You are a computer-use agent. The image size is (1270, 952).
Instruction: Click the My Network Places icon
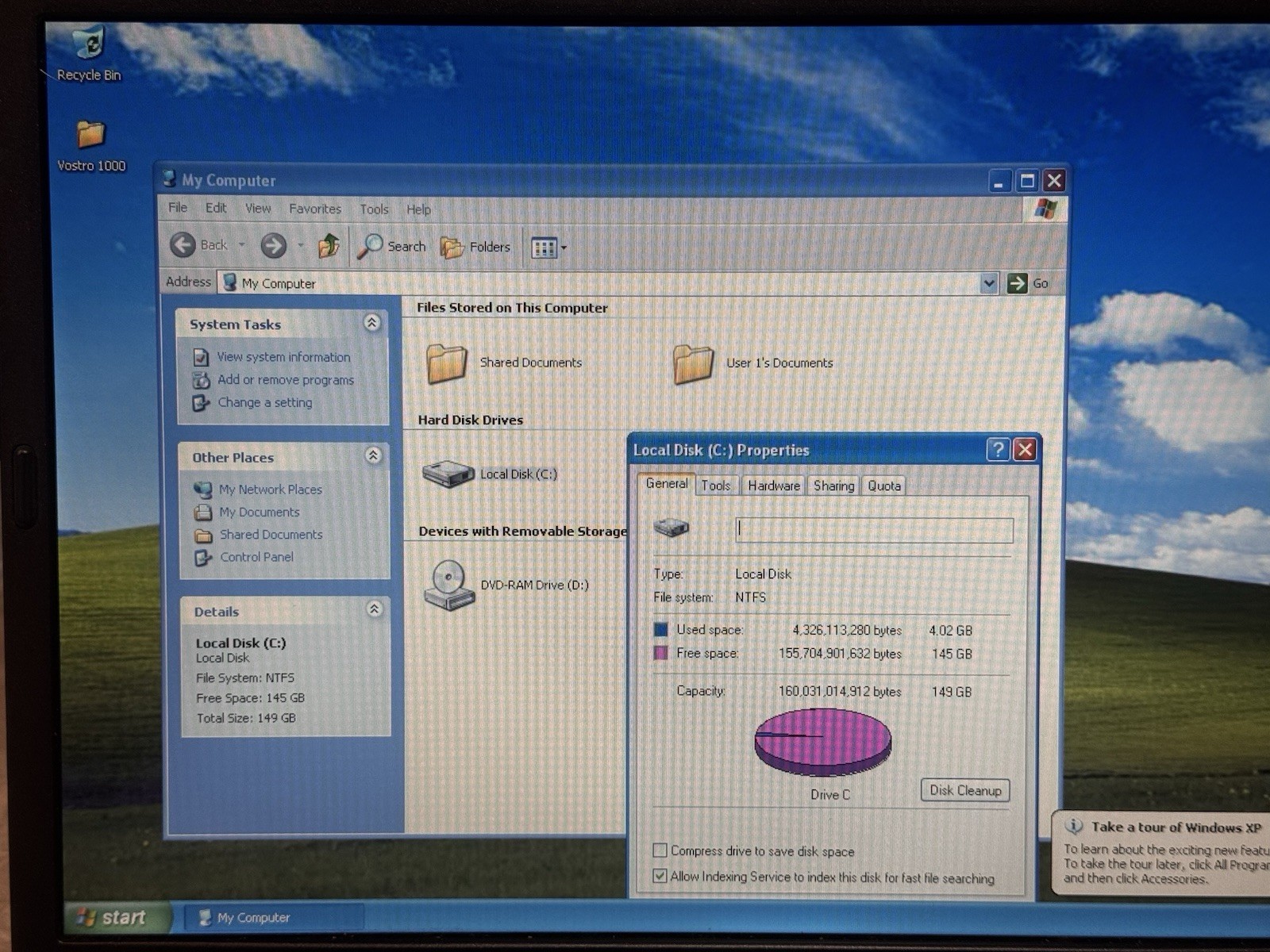203,490
